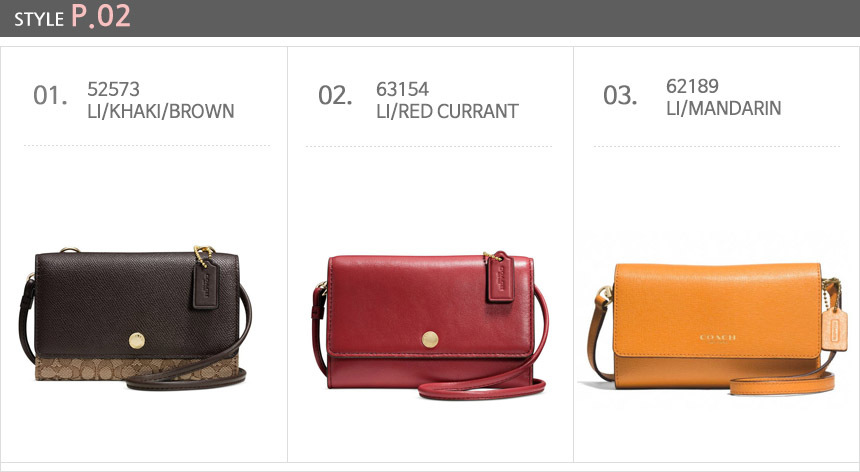
Task: Click the 01. item number
Action: [x=50, y=95]
